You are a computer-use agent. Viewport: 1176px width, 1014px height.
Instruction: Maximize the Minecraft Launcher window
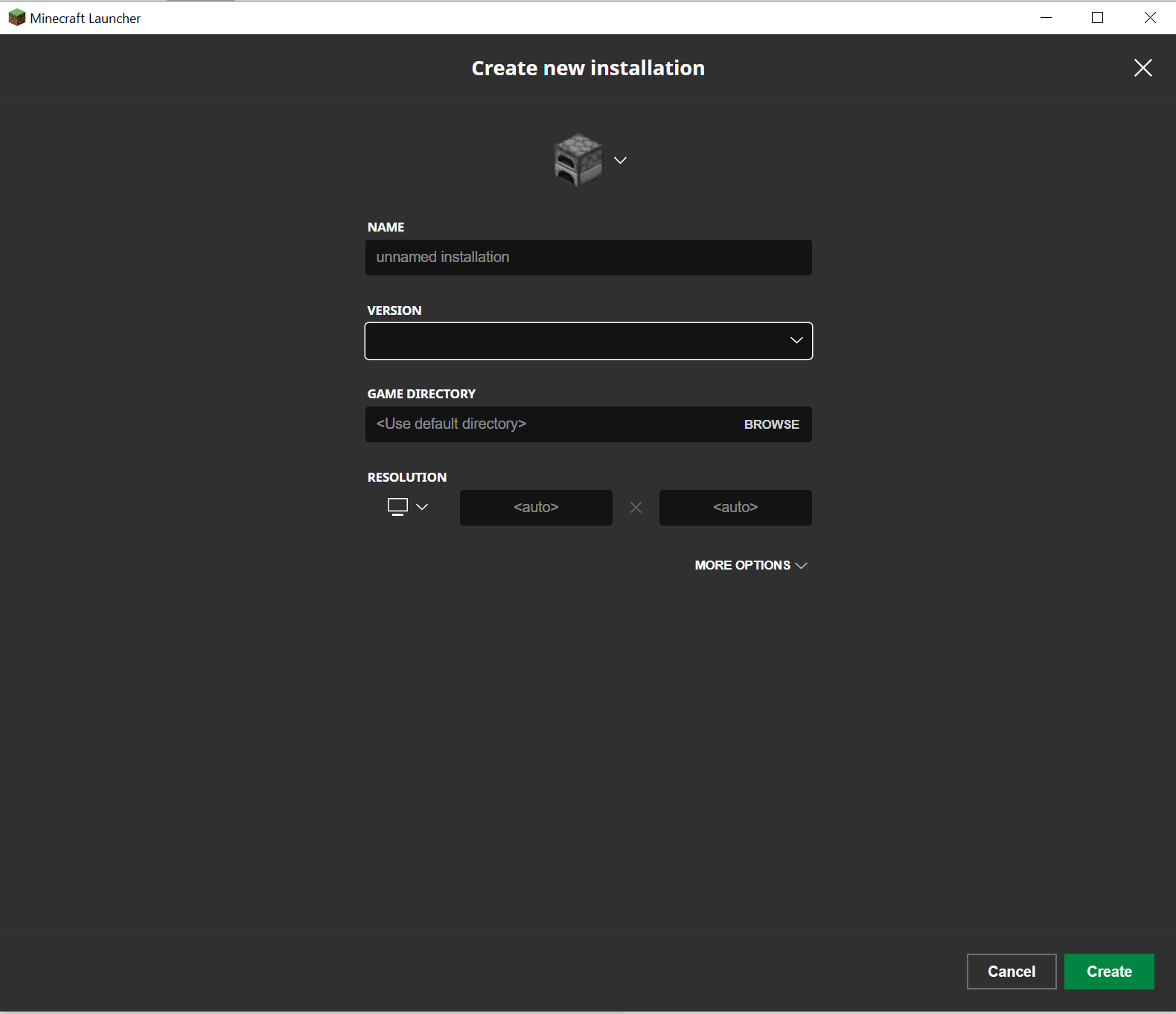click(1097, 18)
